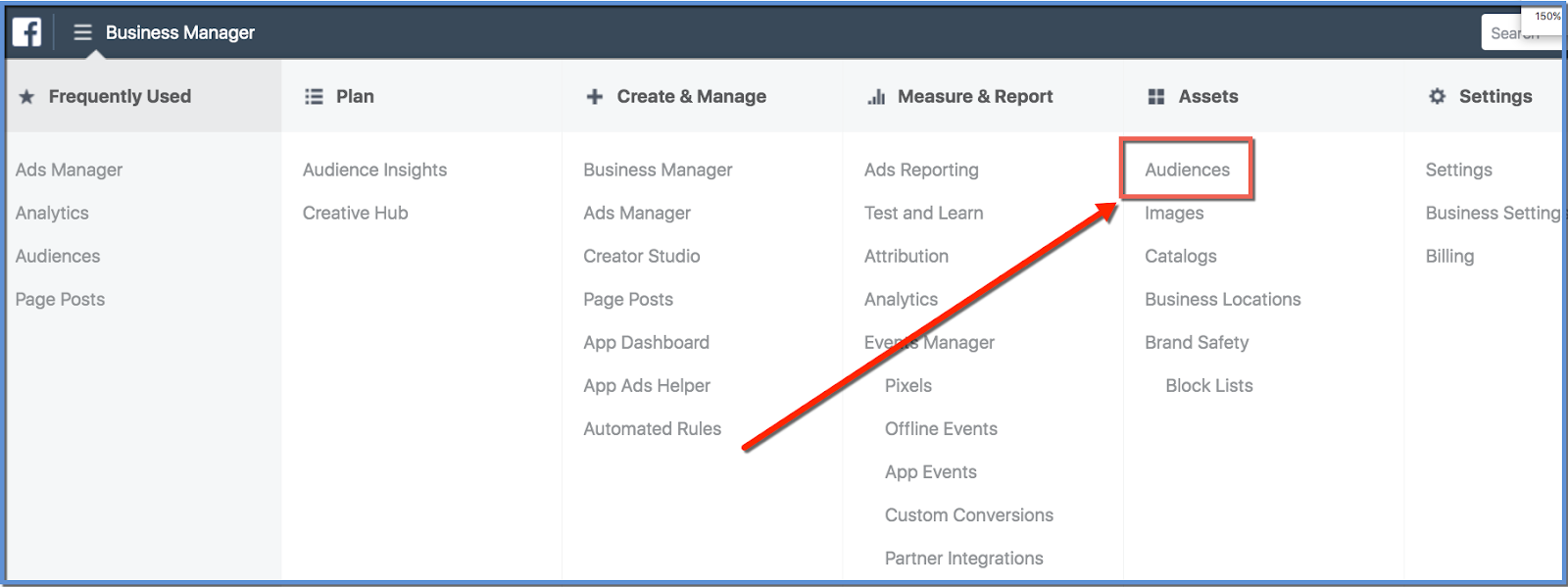Click the Create & Manage plus icon
This screenshot has height=587, width=1568.
pyautogui.click(x=594, y=96)
